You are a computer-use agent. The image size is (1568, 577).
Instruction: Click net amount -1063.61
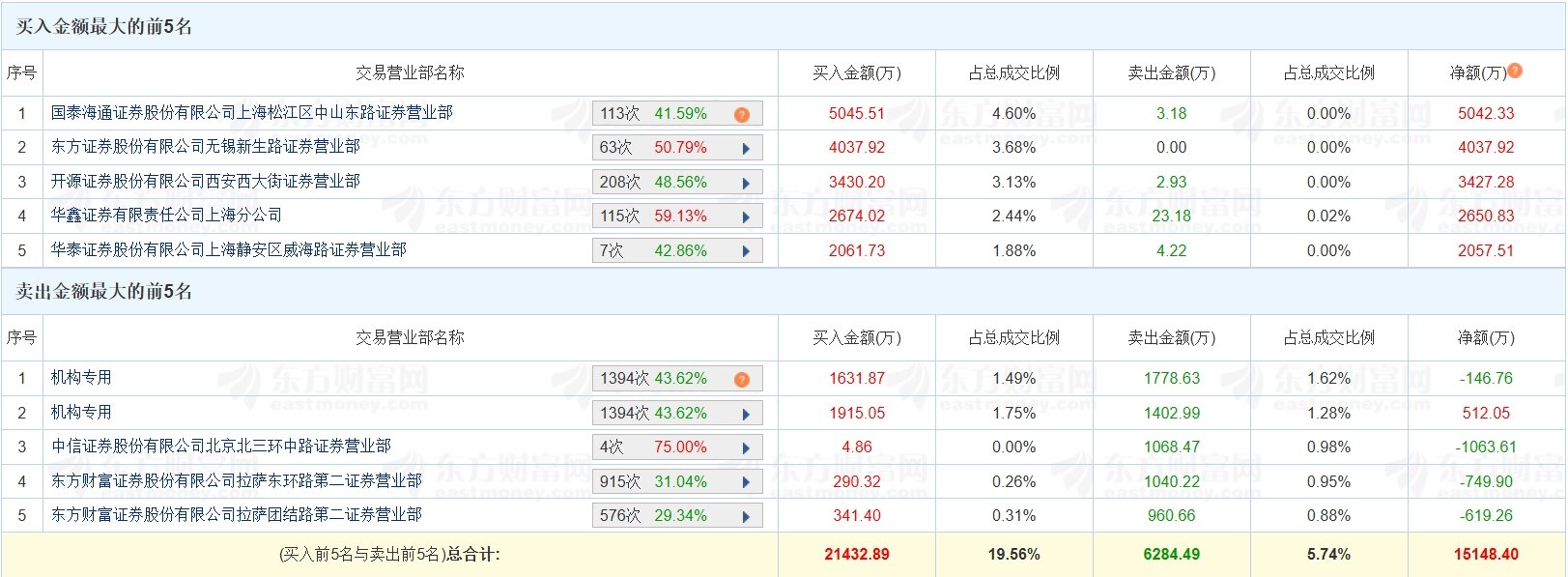coord(1486,447)
